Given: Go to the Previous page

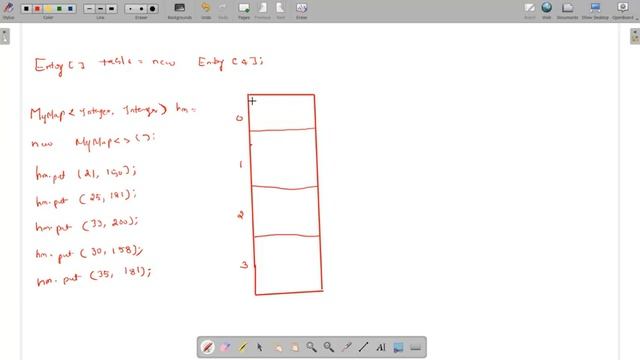Looking at the screenshot, I should 262,10.
